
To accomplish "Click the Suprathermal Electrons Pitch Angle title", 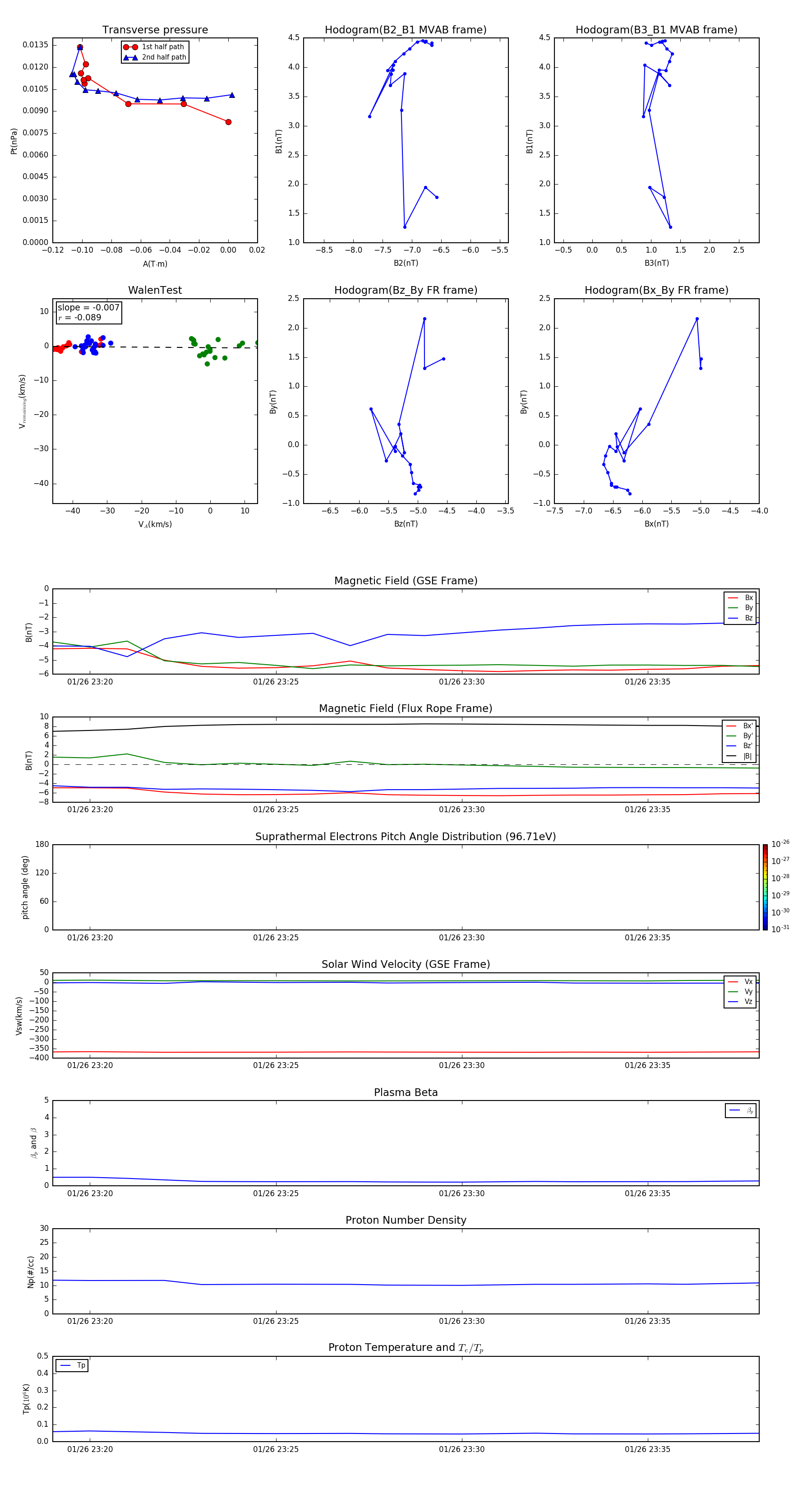I will point(406,837).
